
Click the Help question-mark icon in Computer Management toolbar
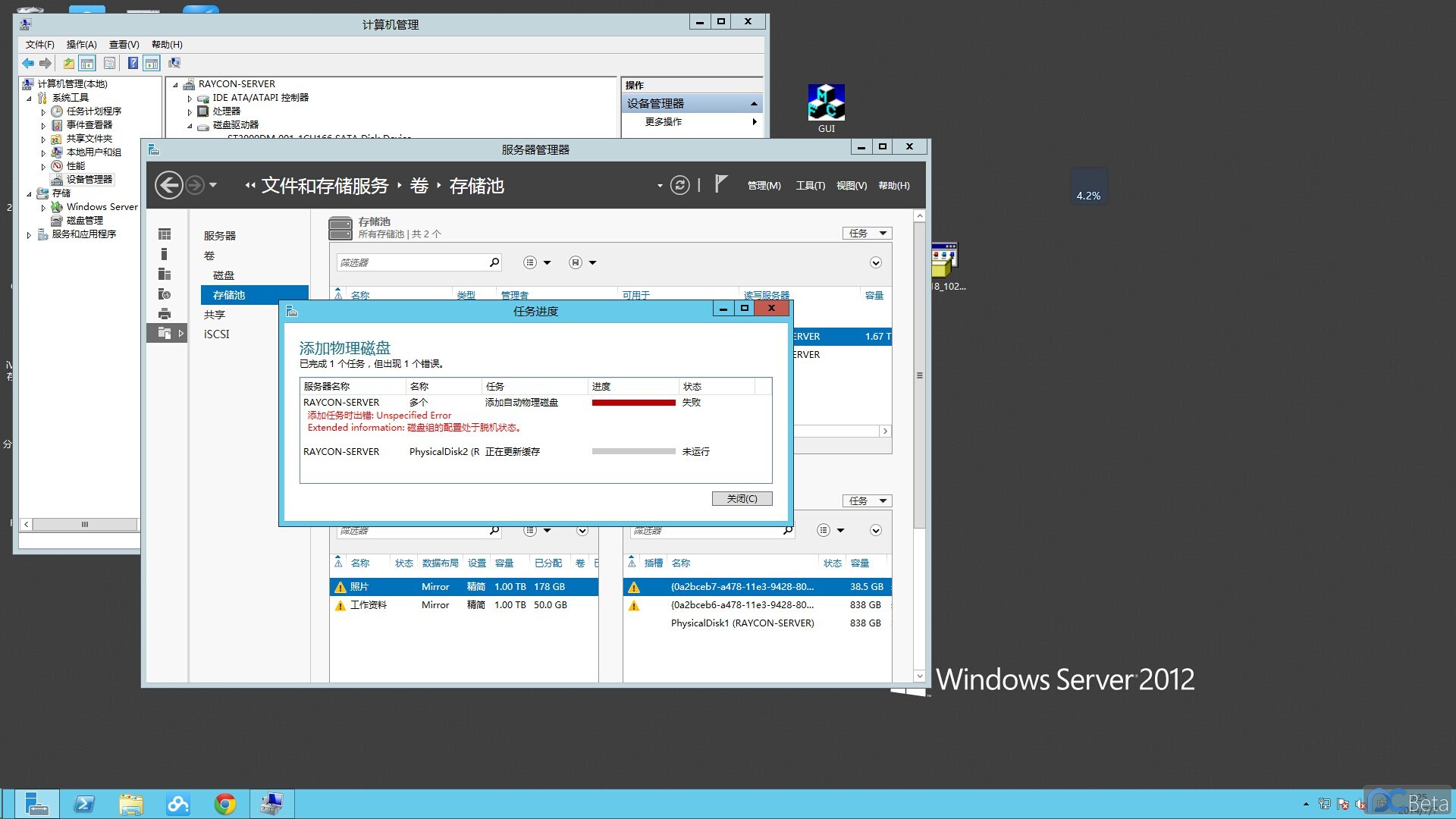(133, 63)
